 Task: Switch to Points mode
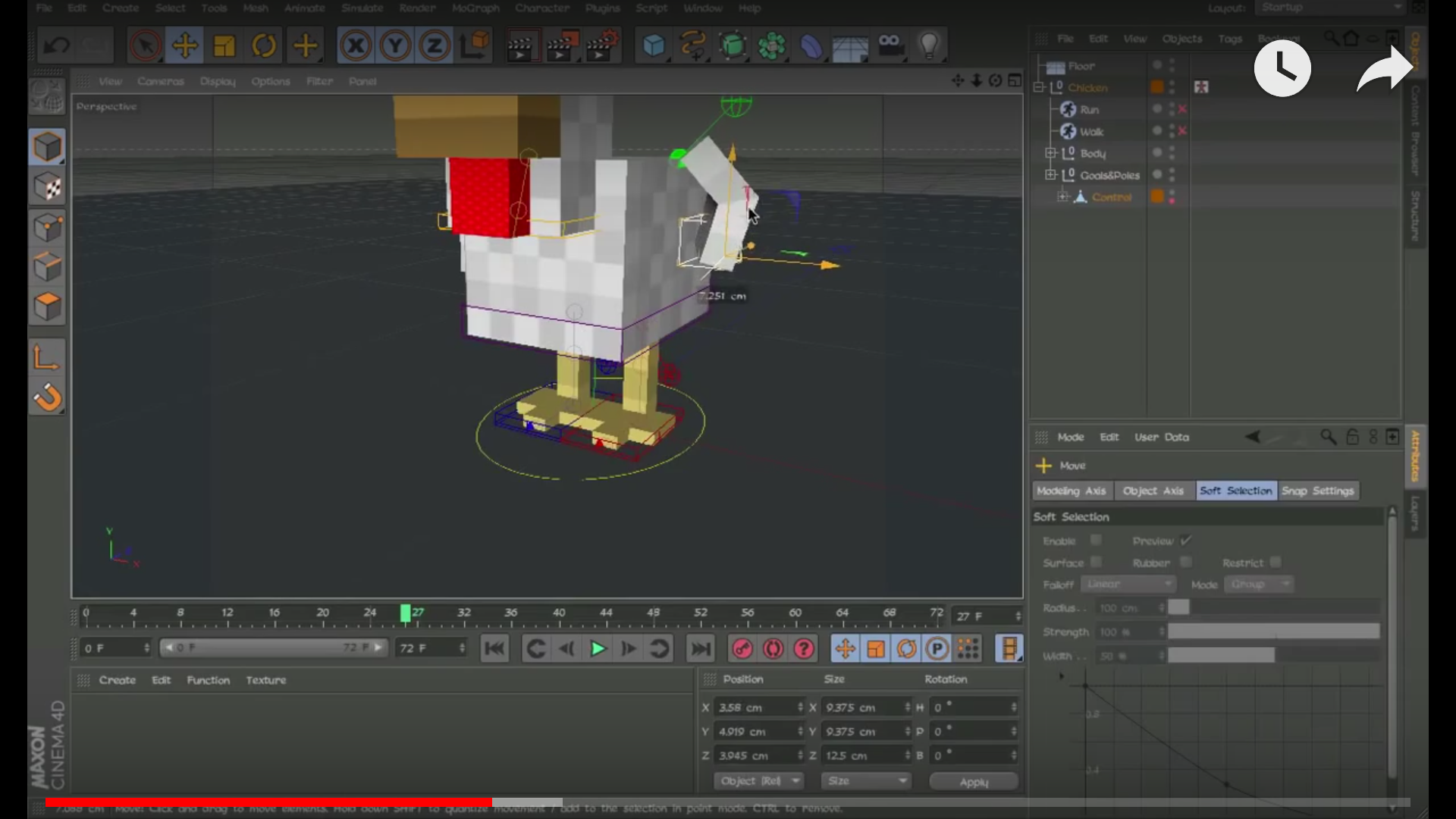tap(47, 227)
